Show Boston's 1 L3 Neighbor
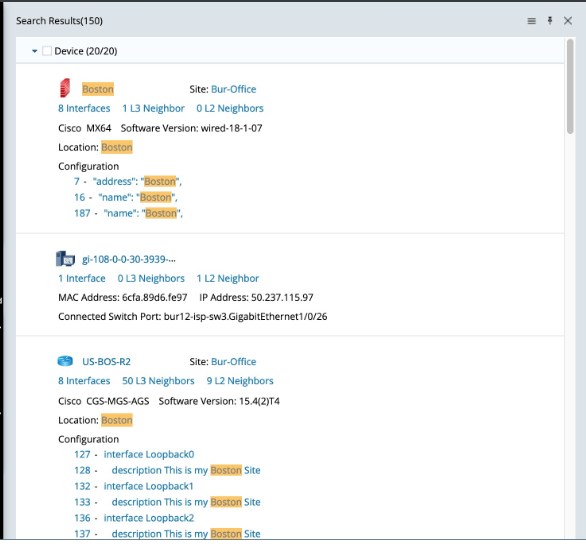This screenshot has width=586, height=547. coord(153,108)
